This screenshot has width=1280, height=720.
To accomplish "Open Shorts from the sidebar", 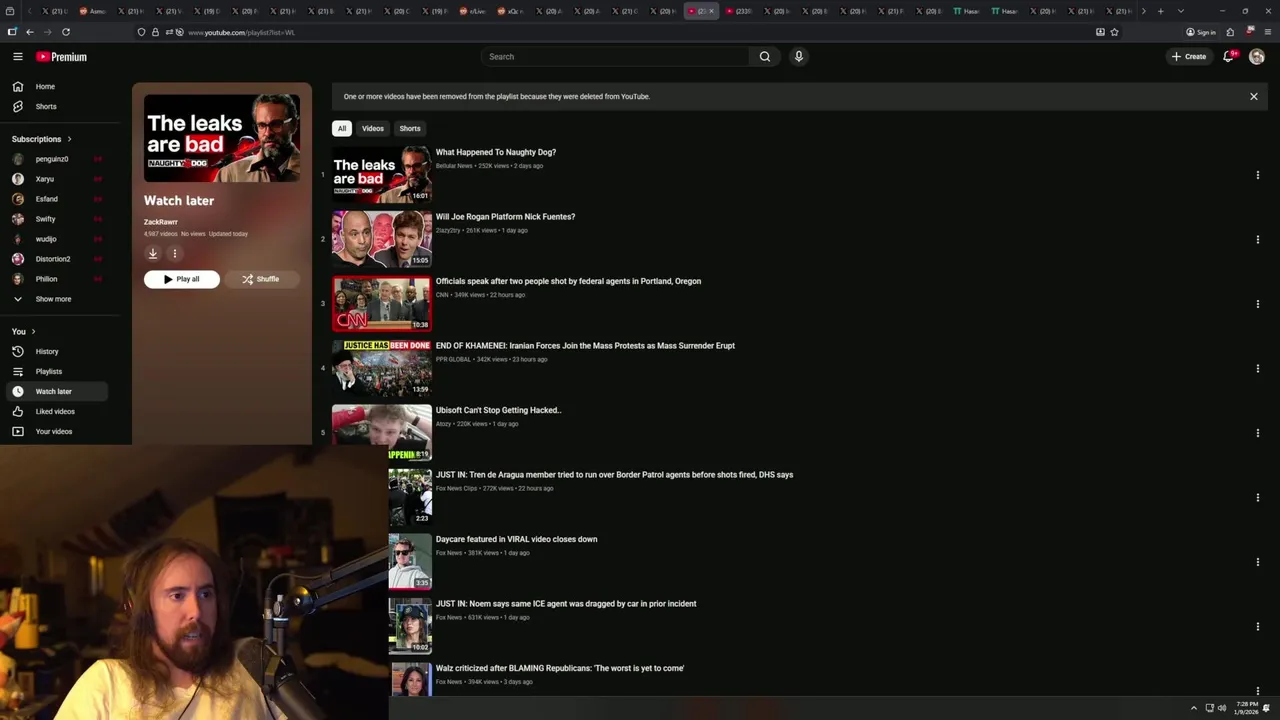I will click(x=56, y=107).
